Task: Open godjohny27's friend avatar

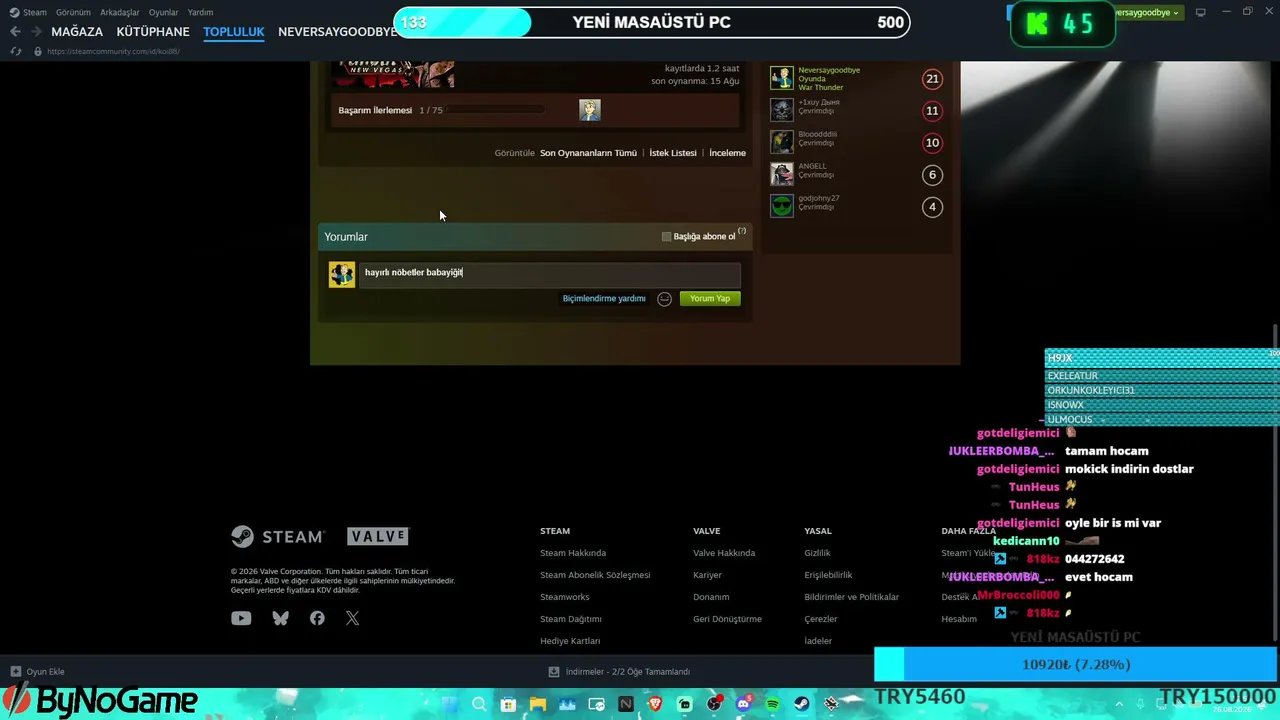Action: [x=782, y=206]
